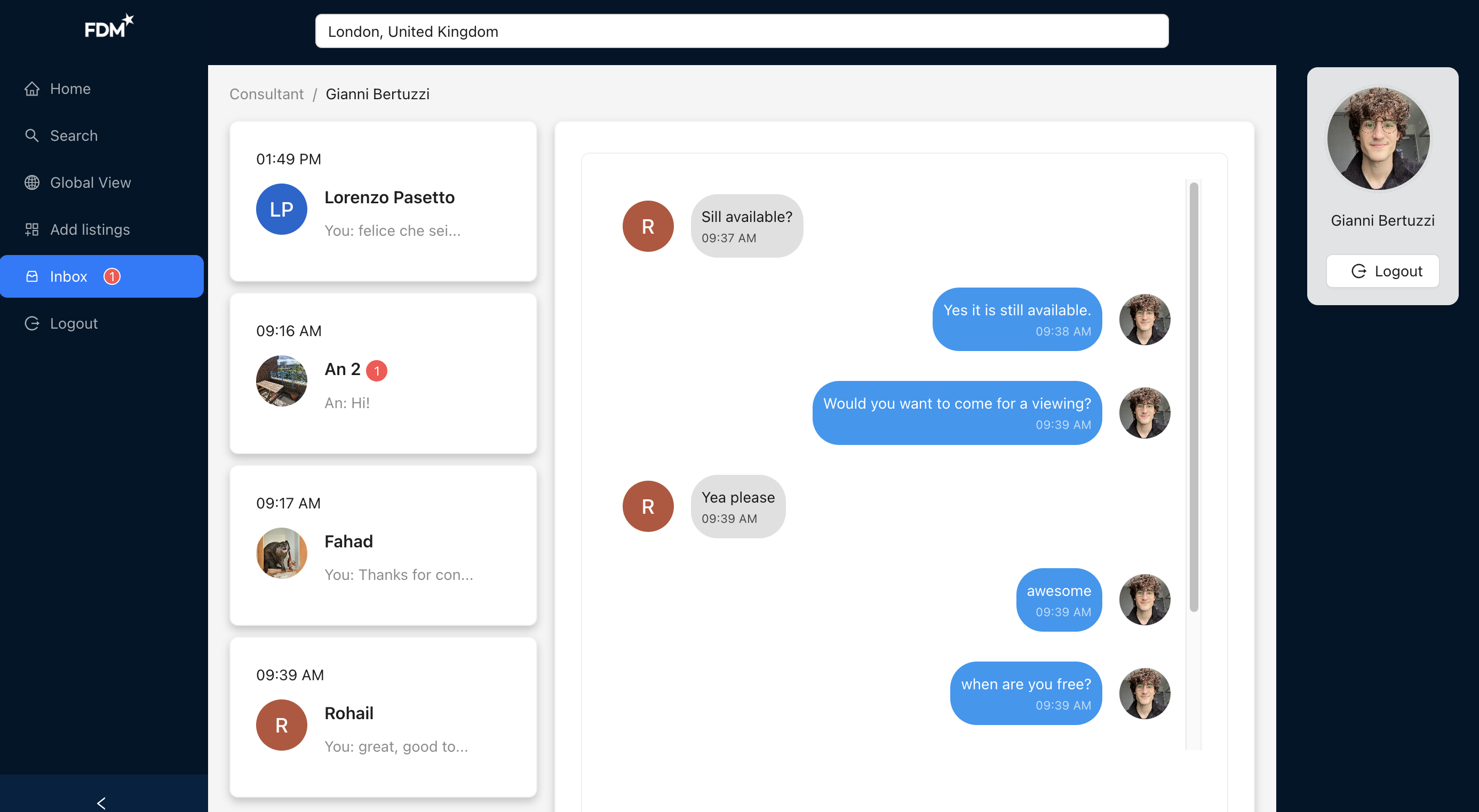Click the Global View globe icon
Image resolution: width=1479 pixels, height=812 pixels.
32,182
